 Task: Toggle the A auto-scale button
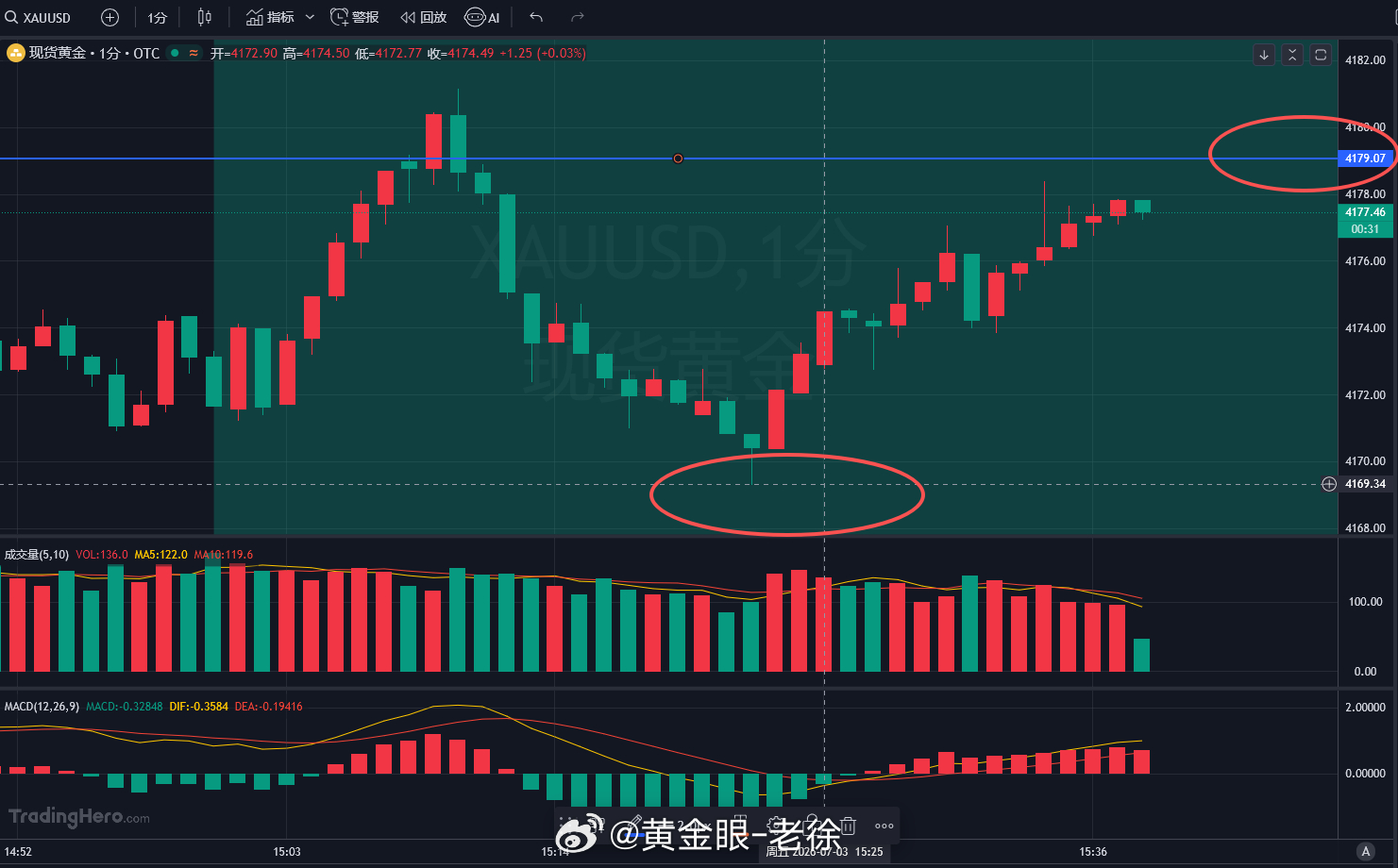(1365, 851)
